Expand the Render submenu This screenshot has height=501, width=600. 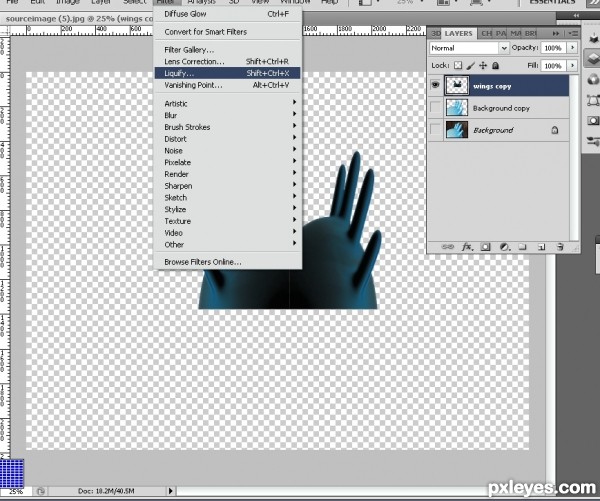click(227, 174)
